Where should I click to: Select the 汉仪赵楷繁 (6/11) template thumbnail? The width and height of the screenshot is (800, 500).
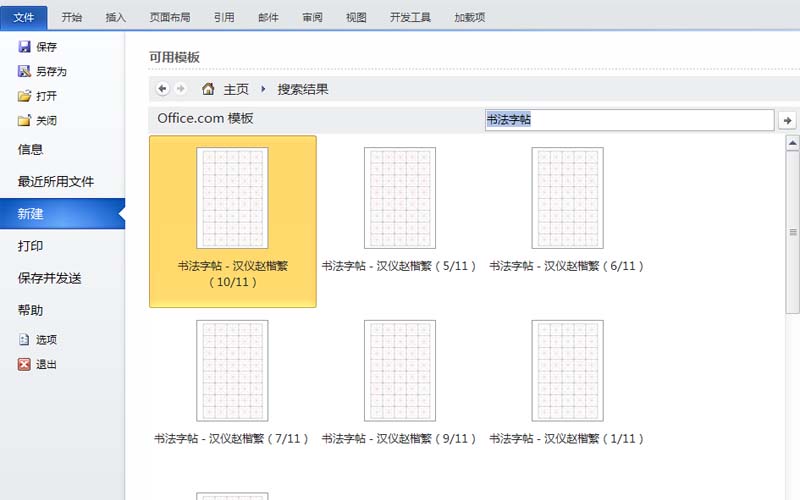(x=567, y=198)
